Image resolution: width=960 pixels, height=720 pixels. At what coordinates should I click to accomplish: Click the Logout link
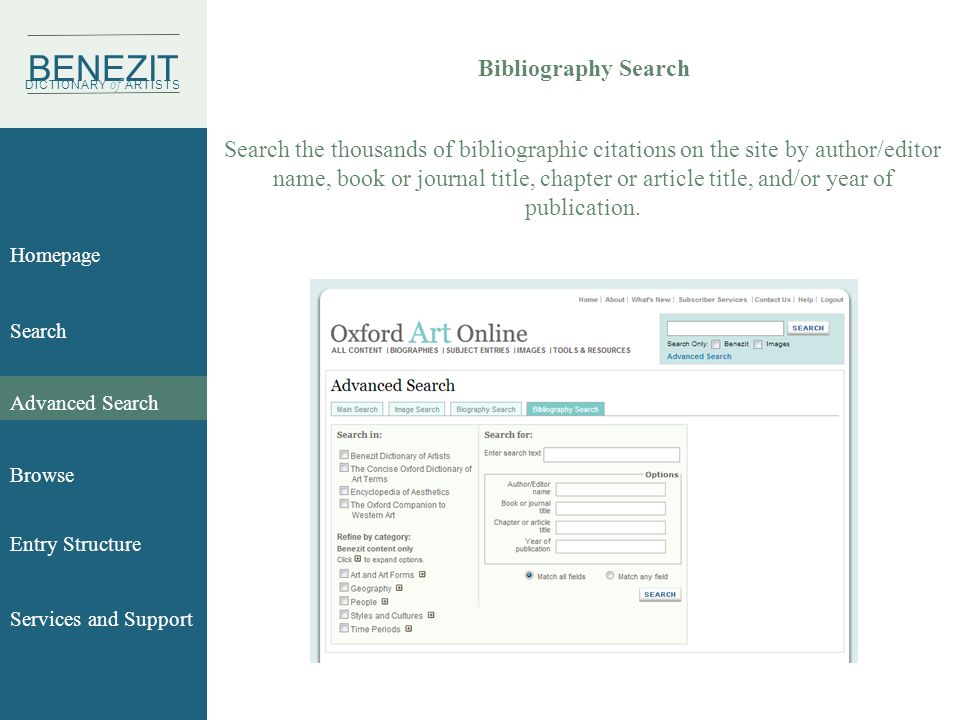[831, 299]
